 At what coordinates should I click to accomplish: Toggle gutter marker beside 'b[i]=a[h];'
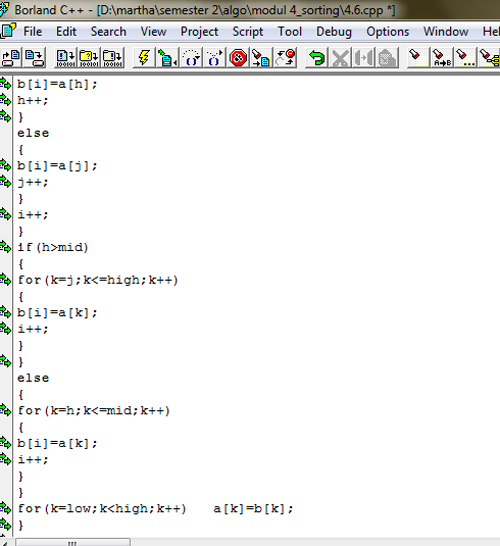pyautogui.click(x=5, y=84)
